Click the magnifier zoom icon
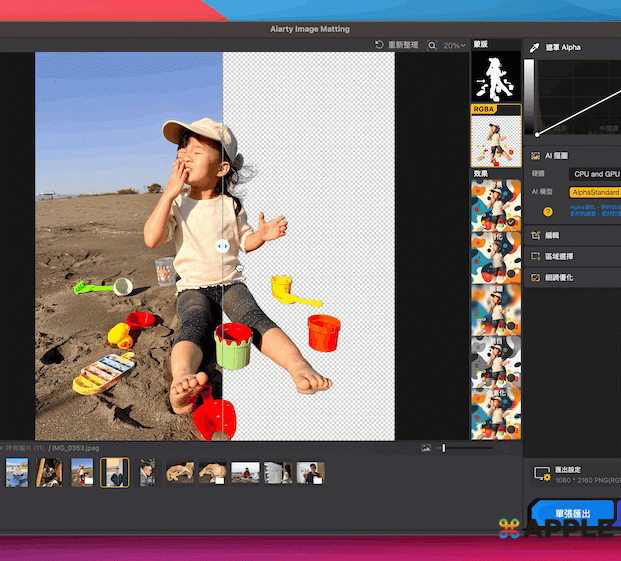 pos(432,45)
